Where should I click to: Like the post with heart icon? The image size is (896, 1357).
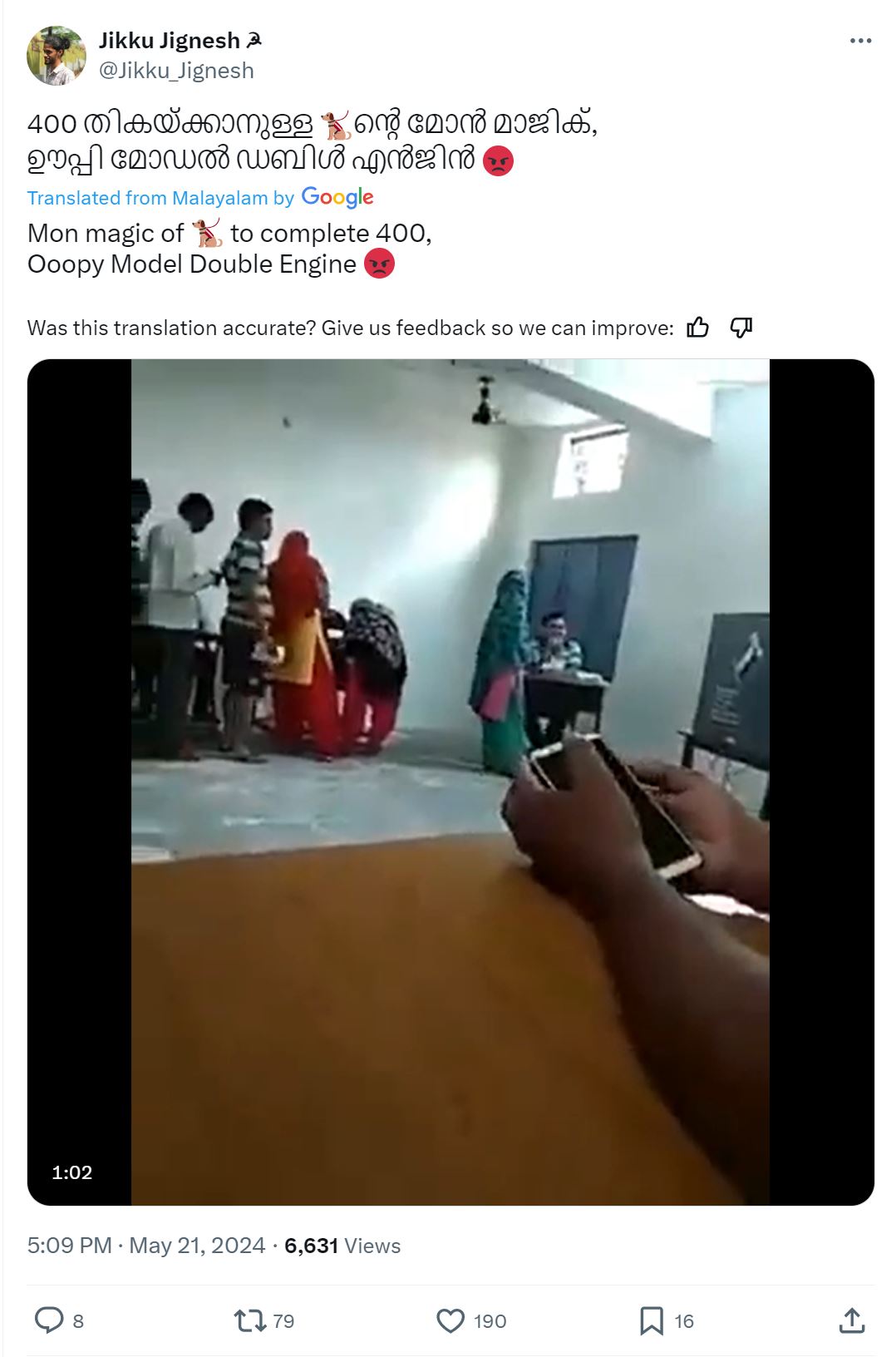[450, 1320]
